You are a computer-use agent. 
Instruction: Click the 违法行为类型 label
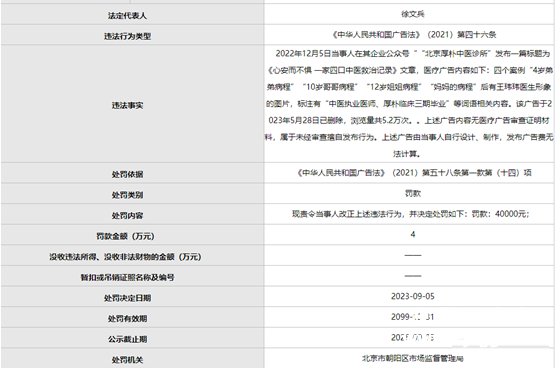[x=128, y=36]
